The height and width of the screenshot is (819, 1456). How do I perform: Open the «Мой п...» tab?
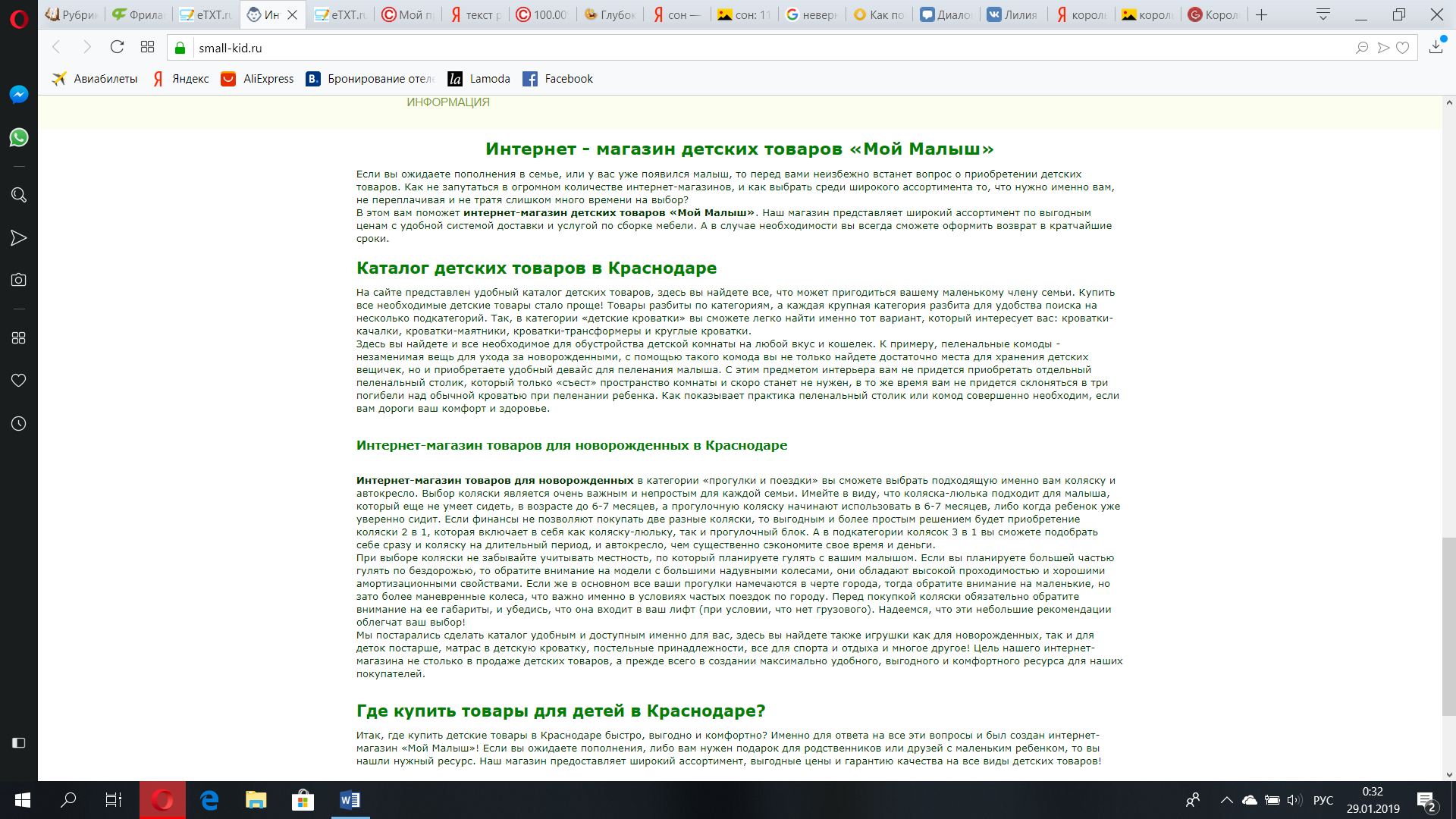tap(407, 14)
